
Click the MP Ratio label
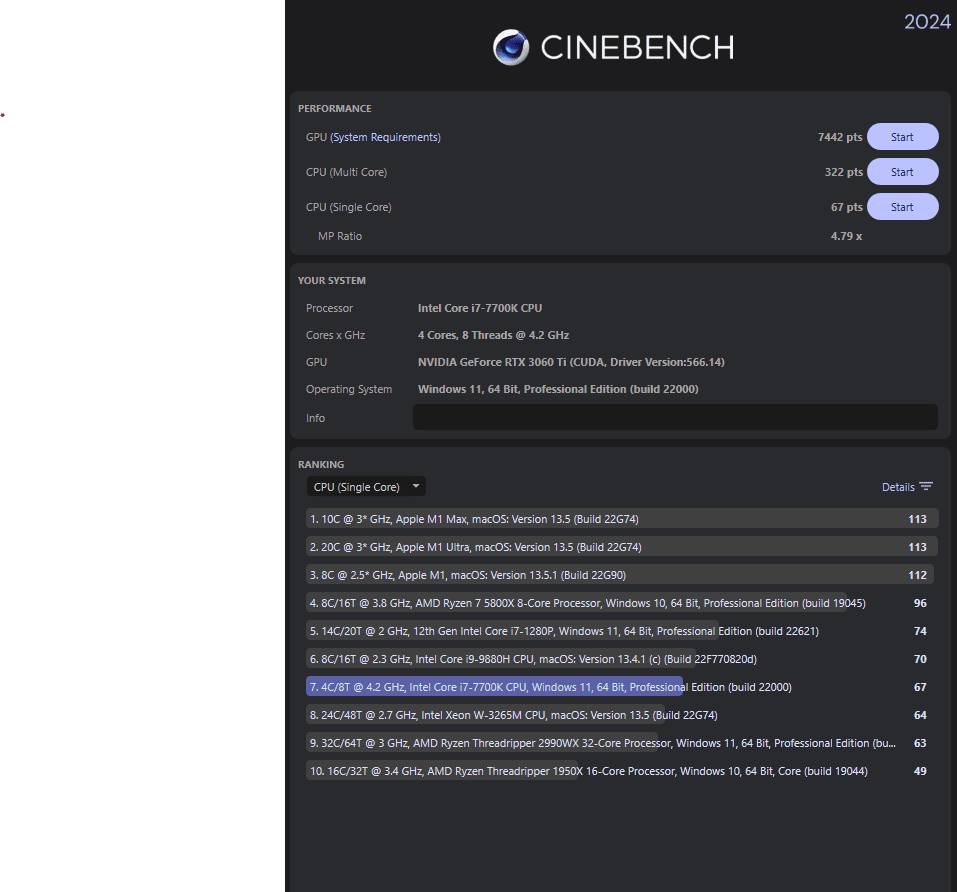[340, 236]
